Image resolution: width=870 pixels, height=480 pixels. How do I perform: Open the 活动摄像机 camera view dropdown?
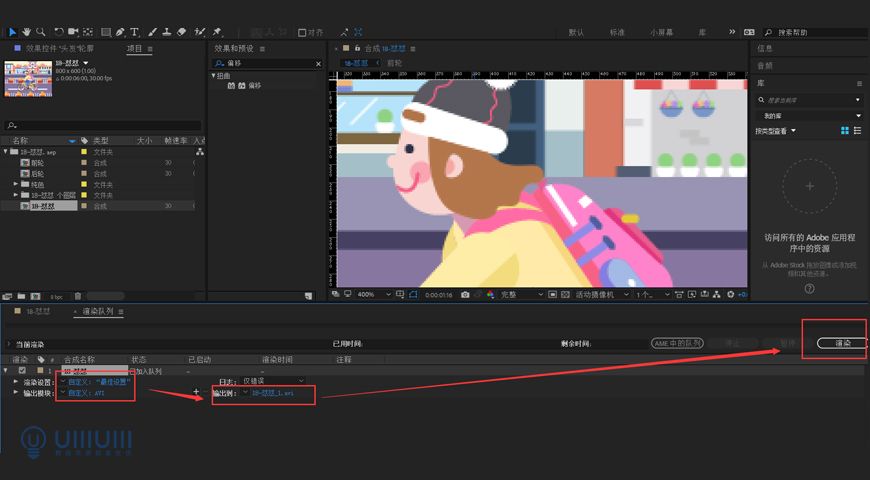(601, 295)
